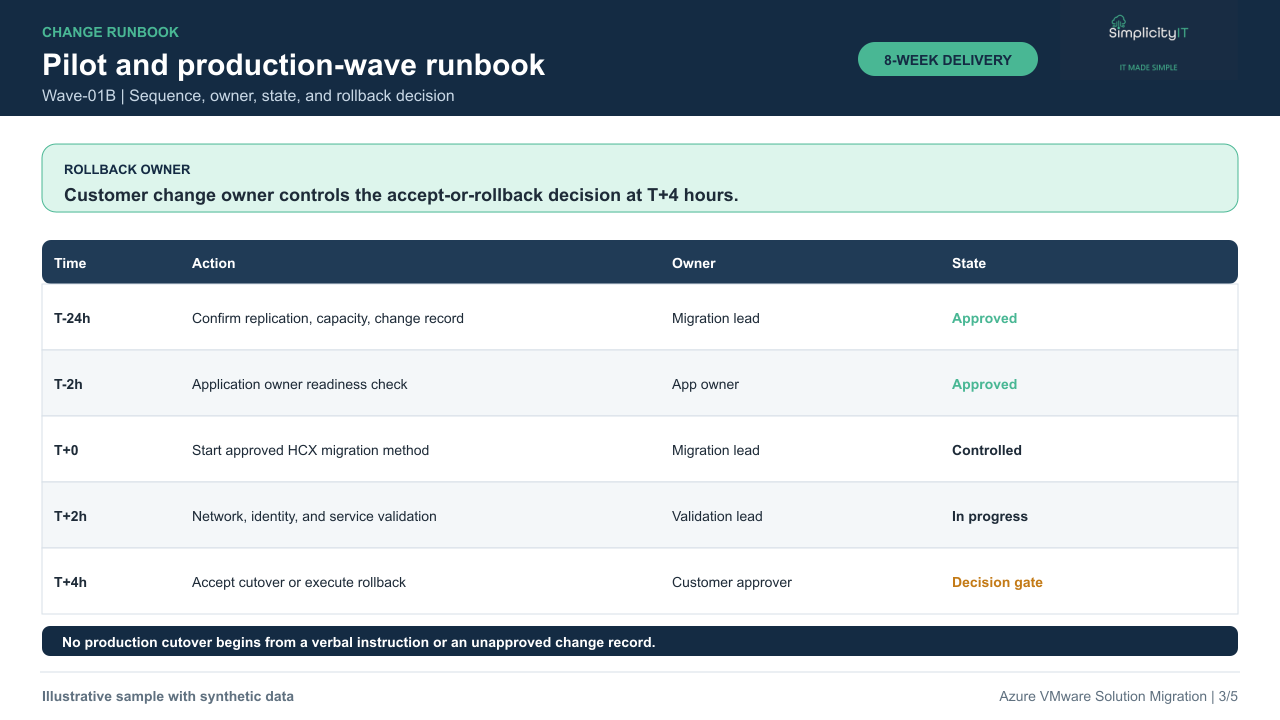1280x720 pixels.
Task: Click the 'No production cutover begins' notice
Action: [x=640, y=642]
